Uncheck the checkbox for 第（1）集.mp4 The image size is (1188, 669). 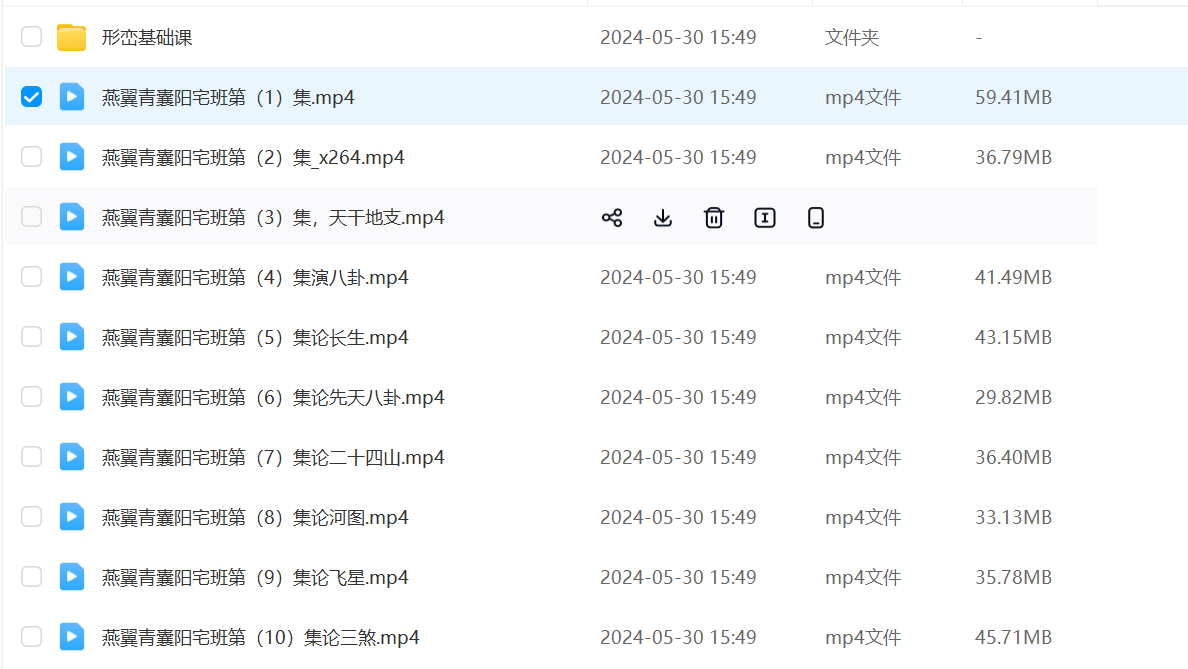[32, 97]
